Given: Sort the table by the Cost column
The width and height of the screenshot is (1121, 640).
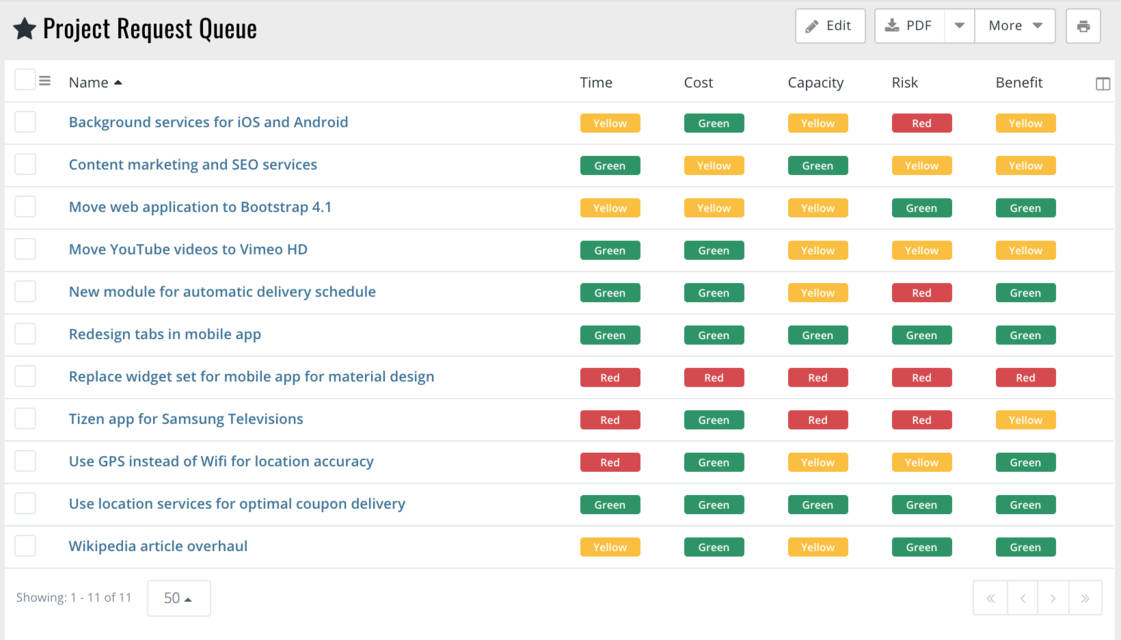Looking at the screenshot, I should pyautogui.click(x=697, y=82).
